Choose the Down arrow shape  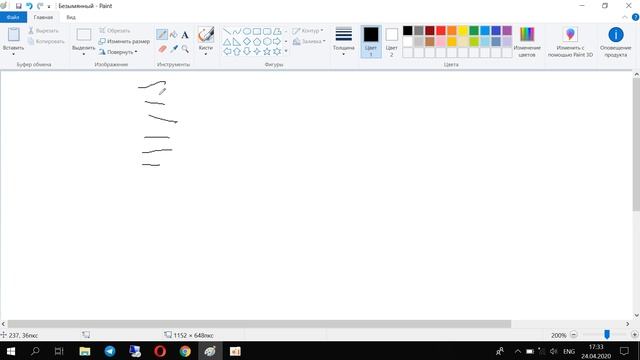pos(247,51)
